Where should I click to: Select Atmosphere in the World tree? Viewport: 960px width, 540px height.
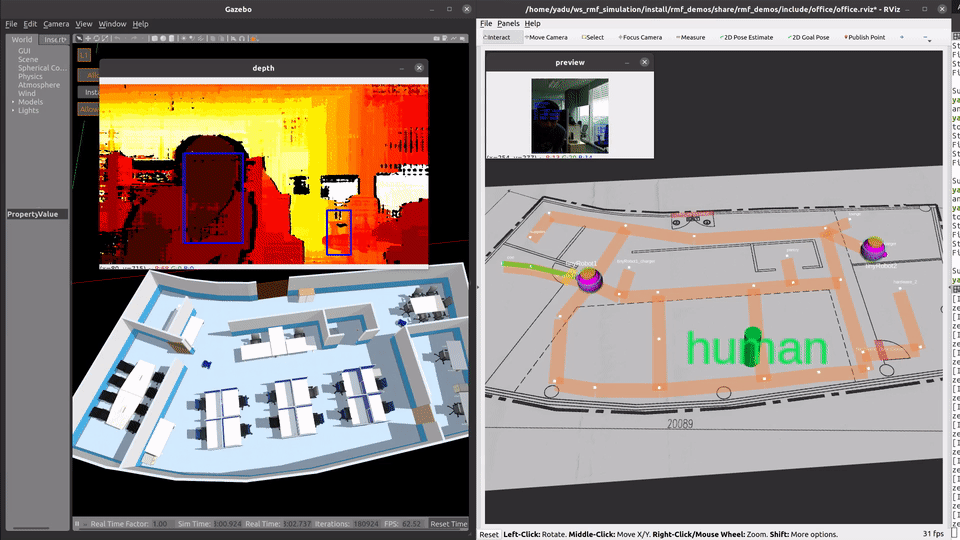pos(39,85)
